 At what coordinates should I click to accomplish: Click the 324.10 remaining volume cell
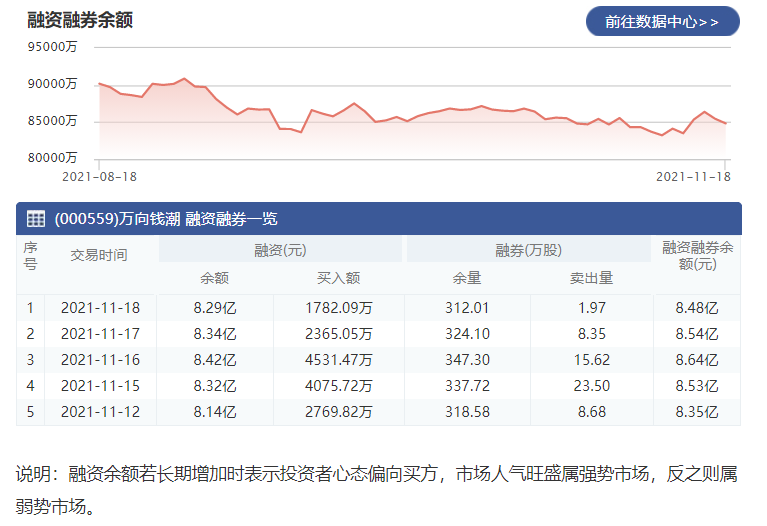467,334
